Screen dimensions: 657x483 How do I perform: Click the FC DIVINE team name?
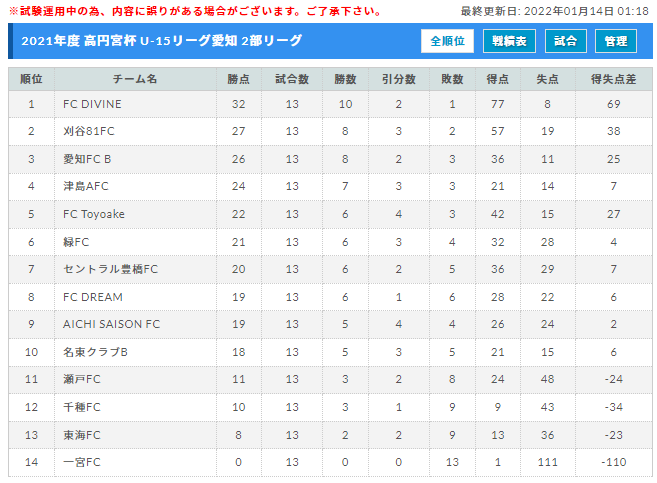[92, 104]
